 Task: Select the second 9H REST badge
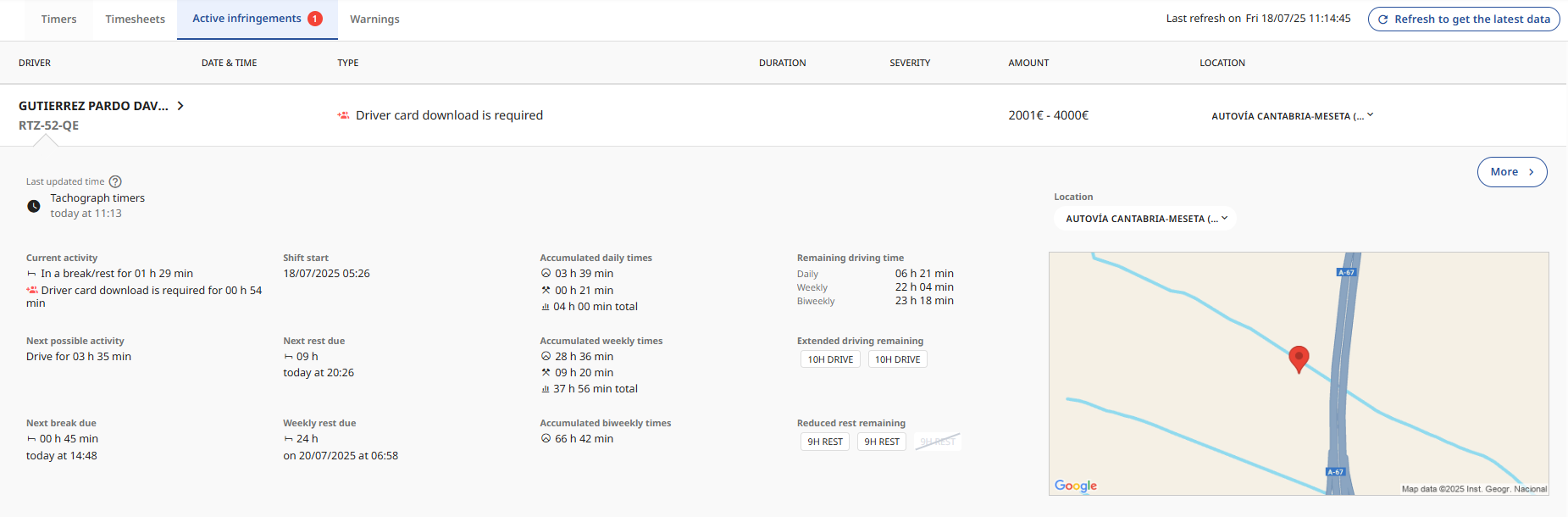pyautogui.click(x=881, y=442)
